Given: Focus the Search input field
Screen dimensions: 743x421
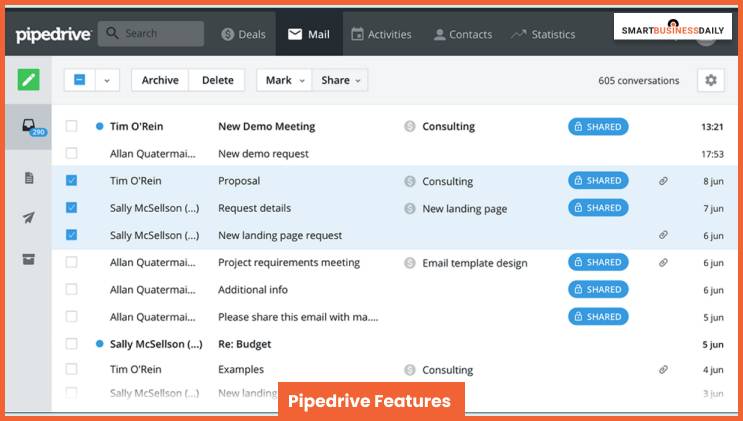Looking at the screenshot, I should click(151, 33).
